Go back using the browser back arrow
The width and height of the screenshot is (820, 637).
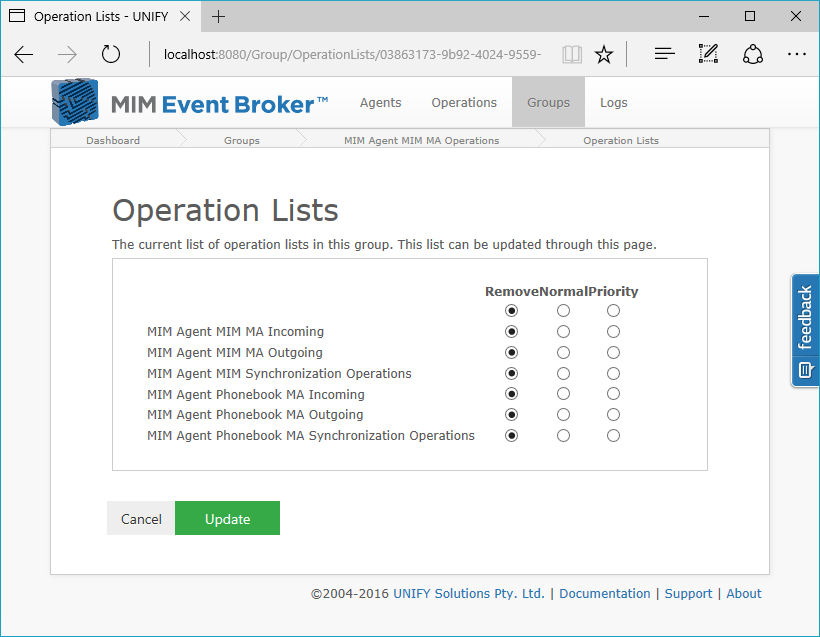(24, 54)
